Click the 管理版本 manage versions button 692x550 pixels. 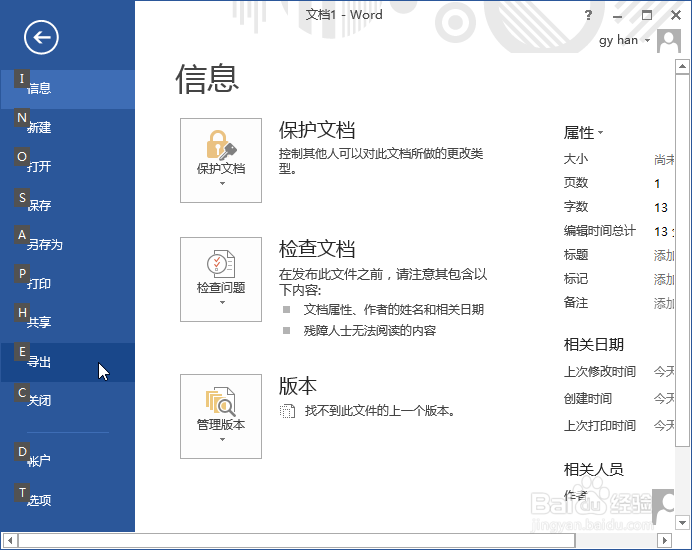(x=221, y=416)
